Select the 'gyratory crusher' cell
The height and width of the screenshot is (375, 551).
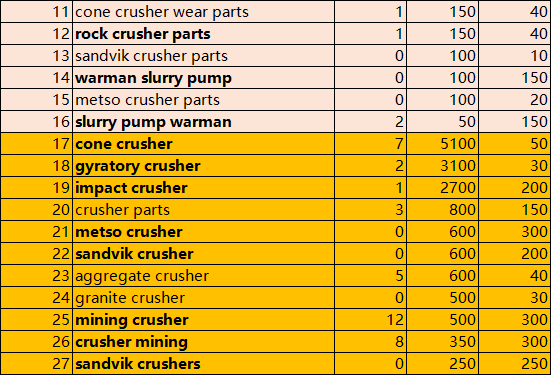pyautogui.click(x=203, y=166)
